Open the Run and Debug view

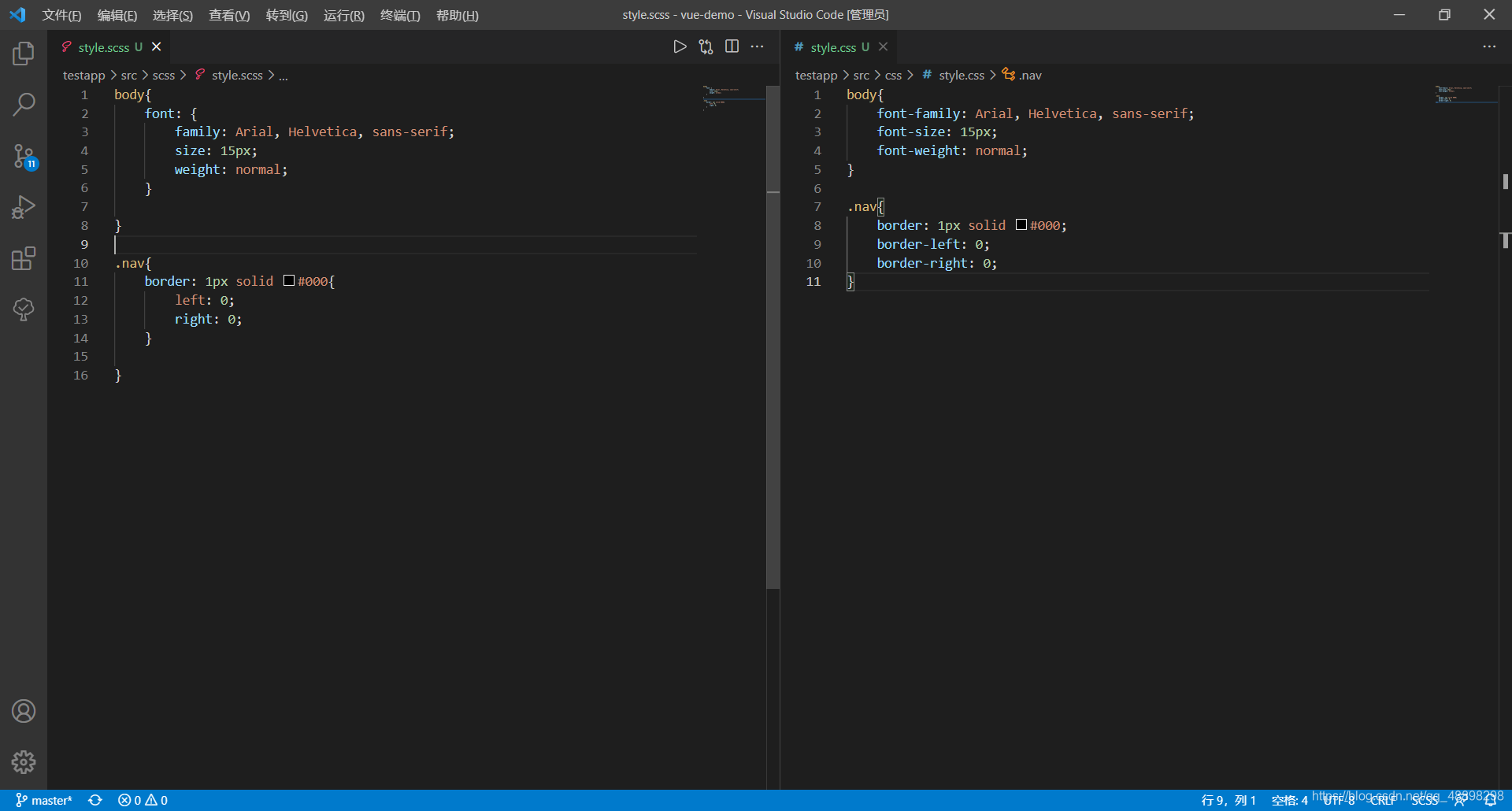[24, 207]
